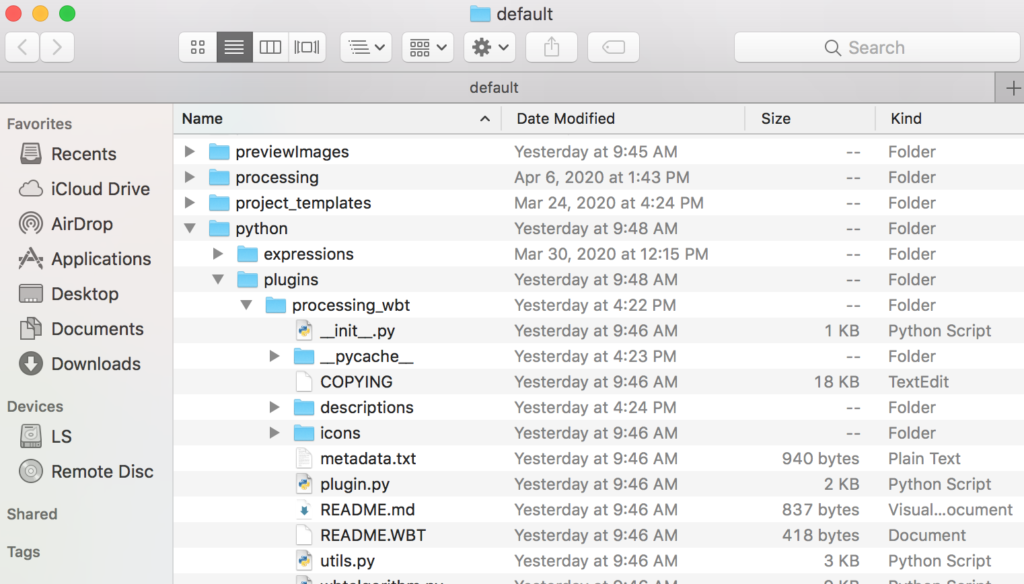The image size is (1024, 584).
Task: Switch to icon view in toolbar
Action: 198,47
